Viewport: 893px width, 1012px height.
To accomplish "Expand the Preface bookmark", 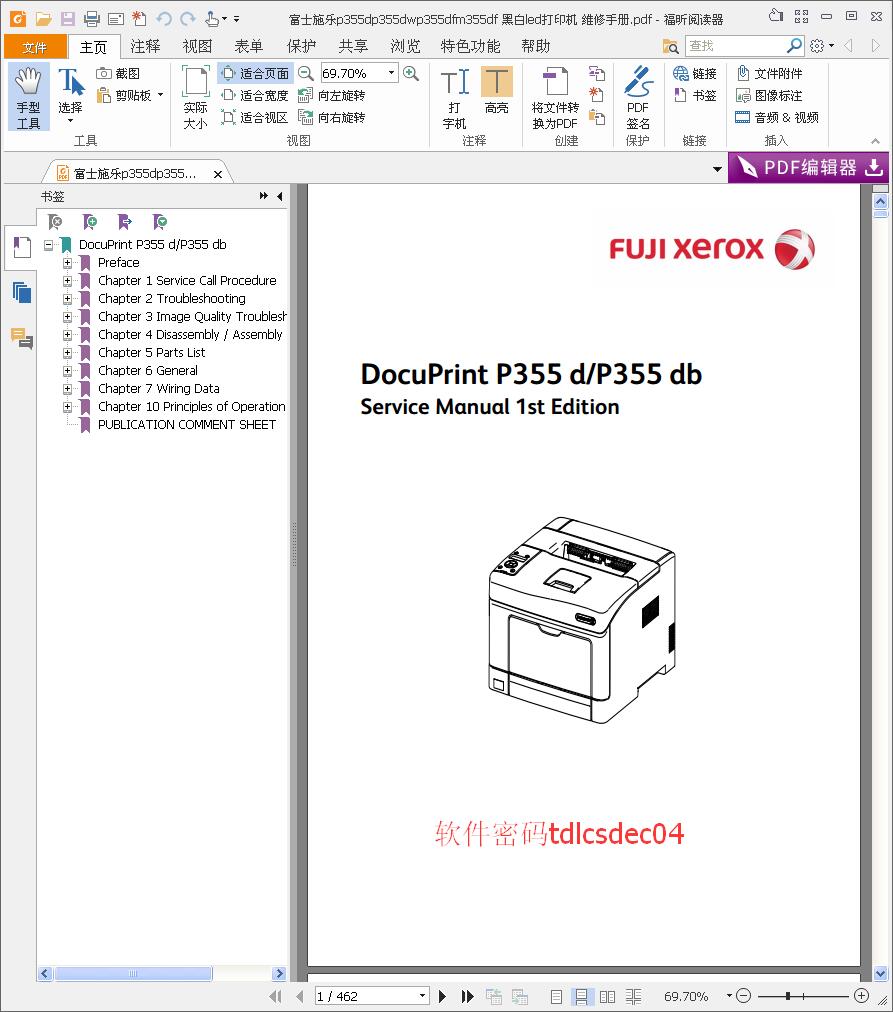I will tap(67, 263).
